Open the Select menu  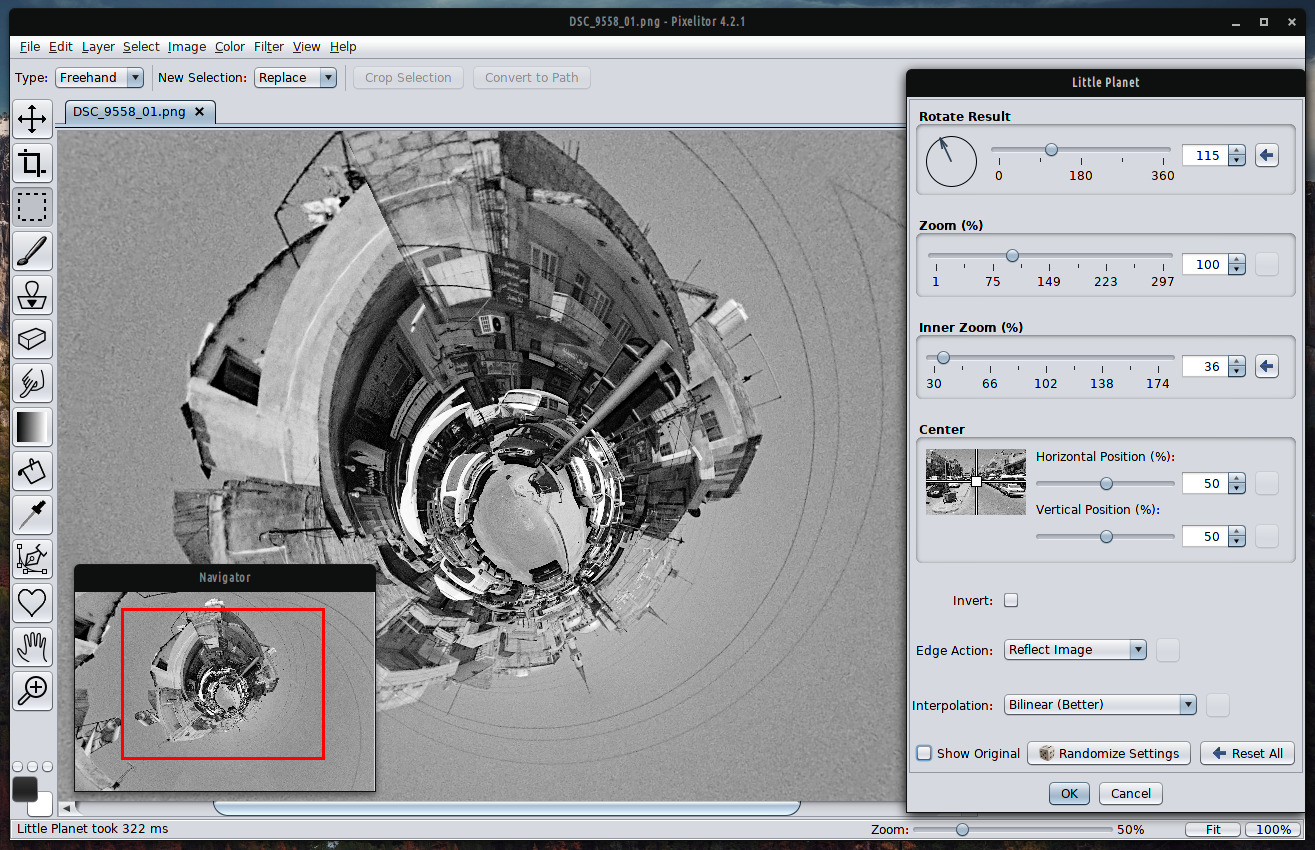point(141,47)
